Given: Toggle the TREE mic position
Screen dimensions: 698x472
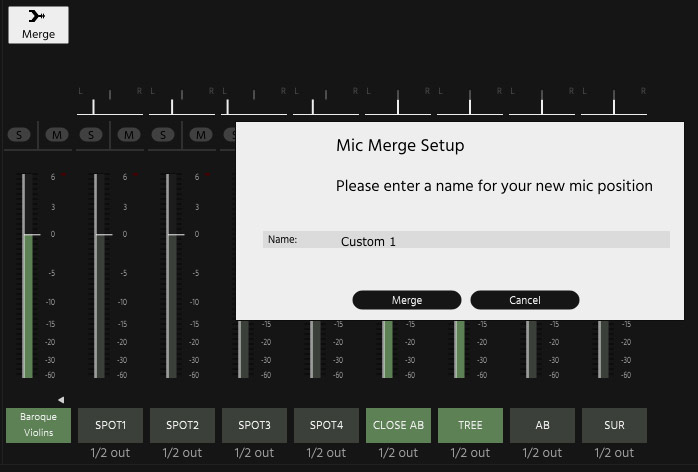Looking at the screenshot, I should 471,425.
